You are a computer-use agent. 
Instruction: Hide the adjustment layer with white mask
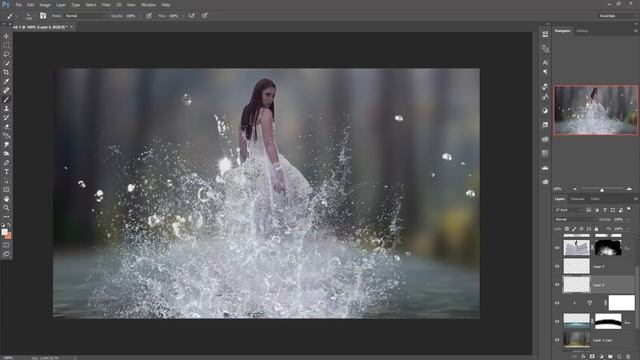click(x=557, y=303)
